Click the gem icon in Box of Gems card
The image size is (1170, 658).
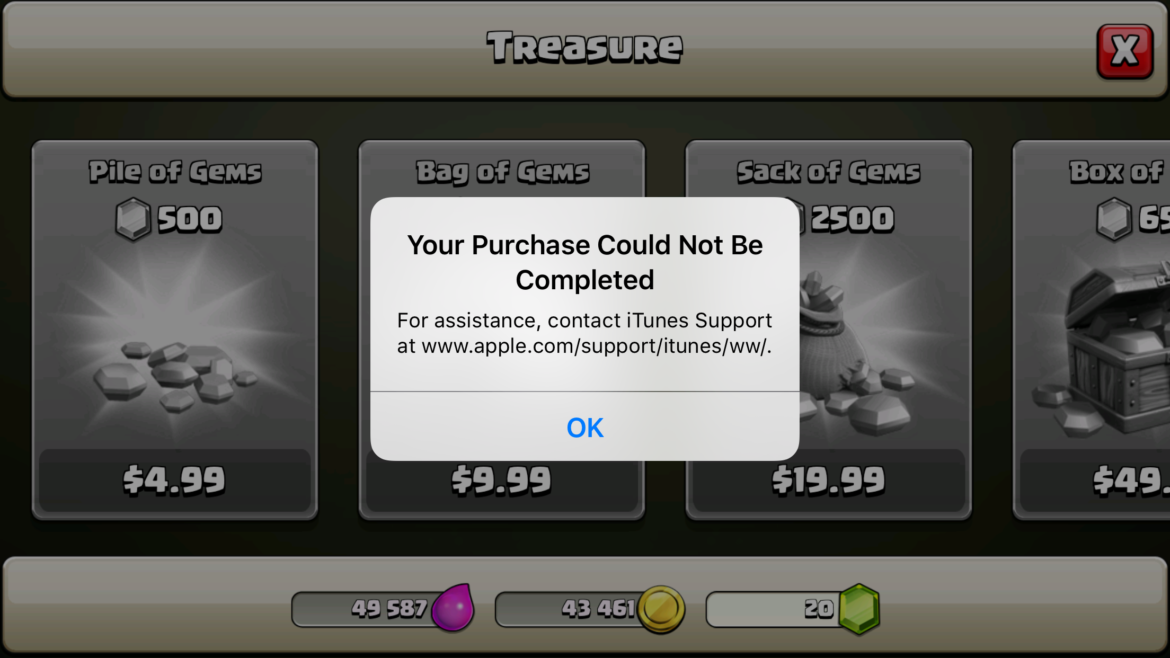coord(1113,219)
